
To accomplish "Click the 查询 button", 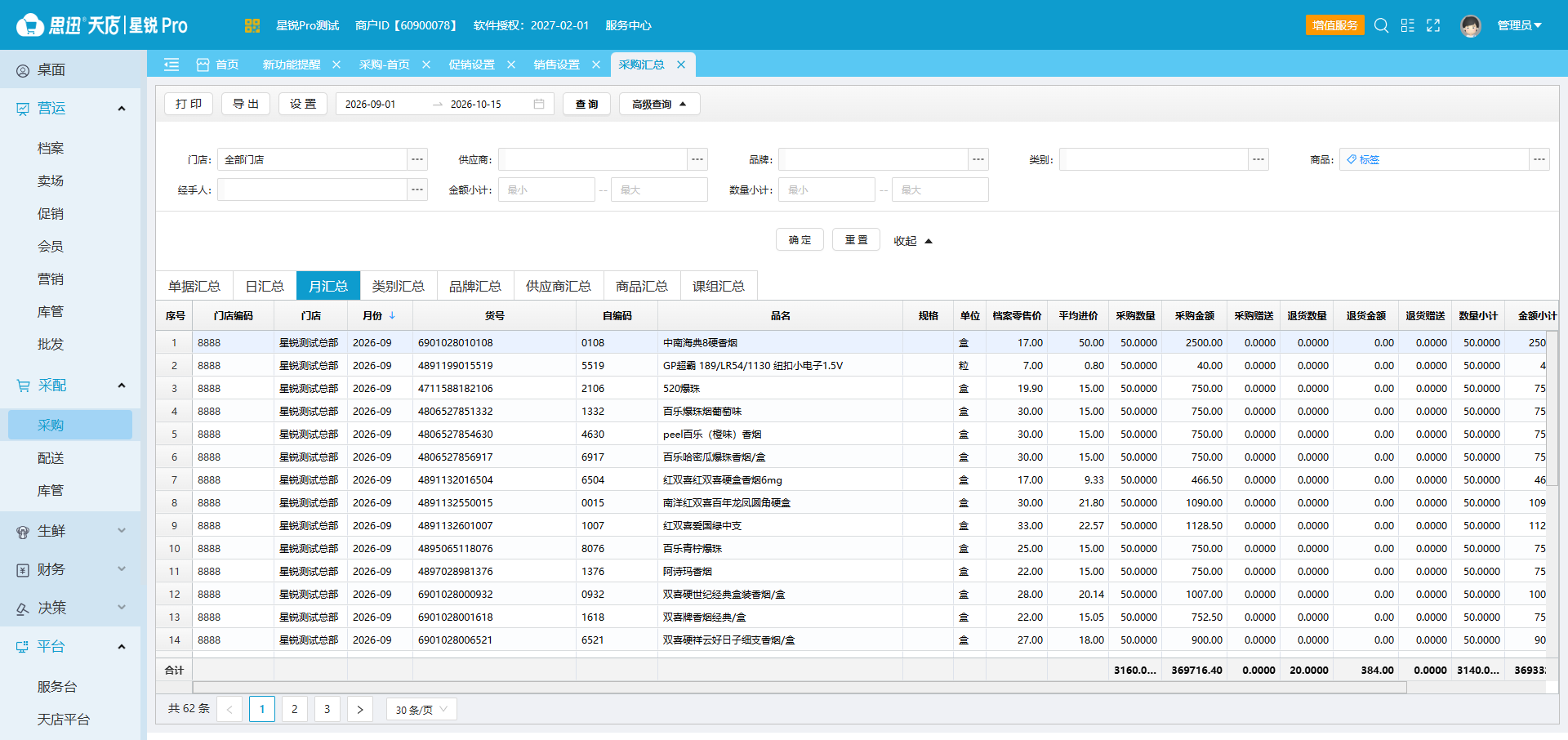I will tap(586, 104).
